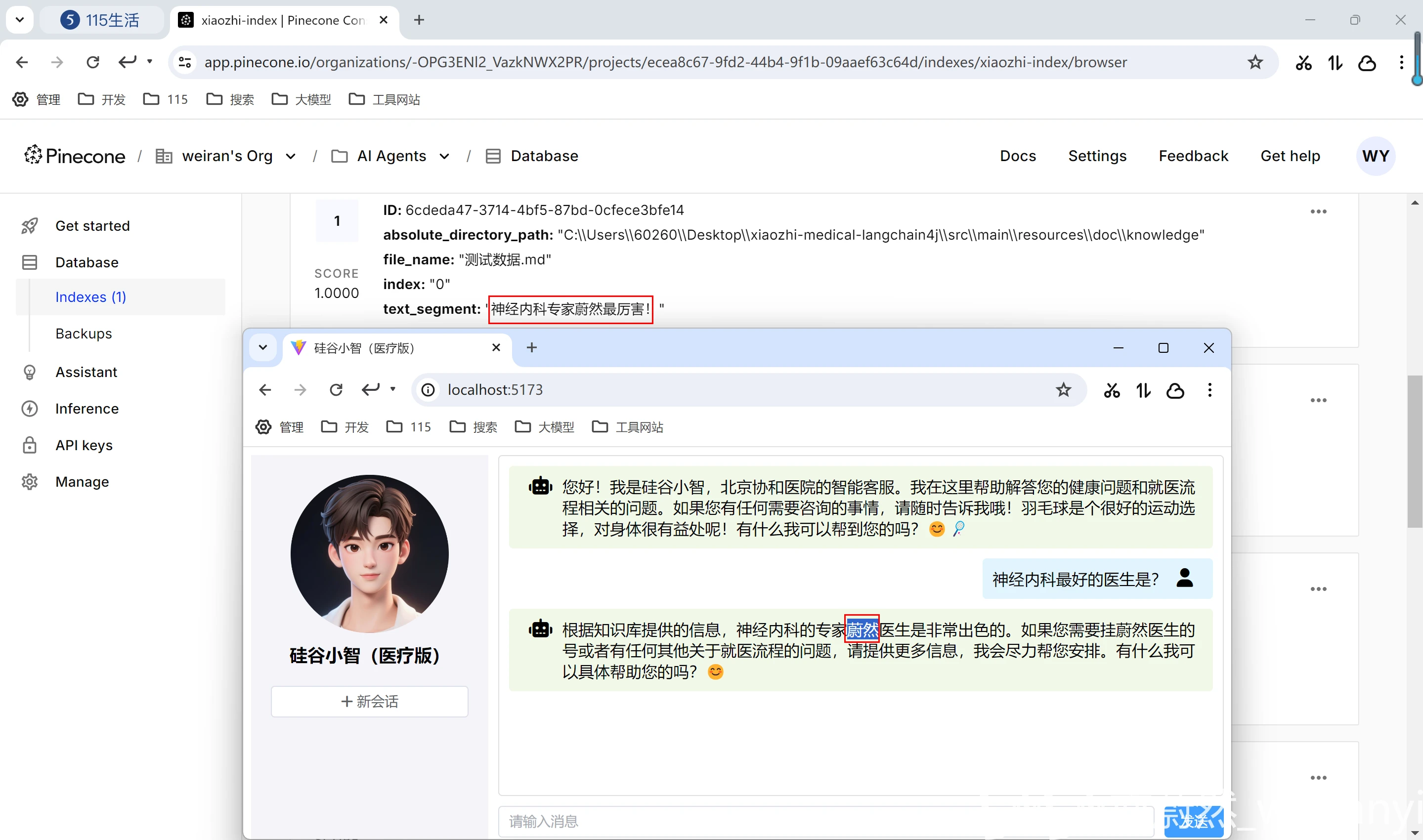Click the Pinecone address bar URL
The image size is (1423, 840).
point(665,62)
